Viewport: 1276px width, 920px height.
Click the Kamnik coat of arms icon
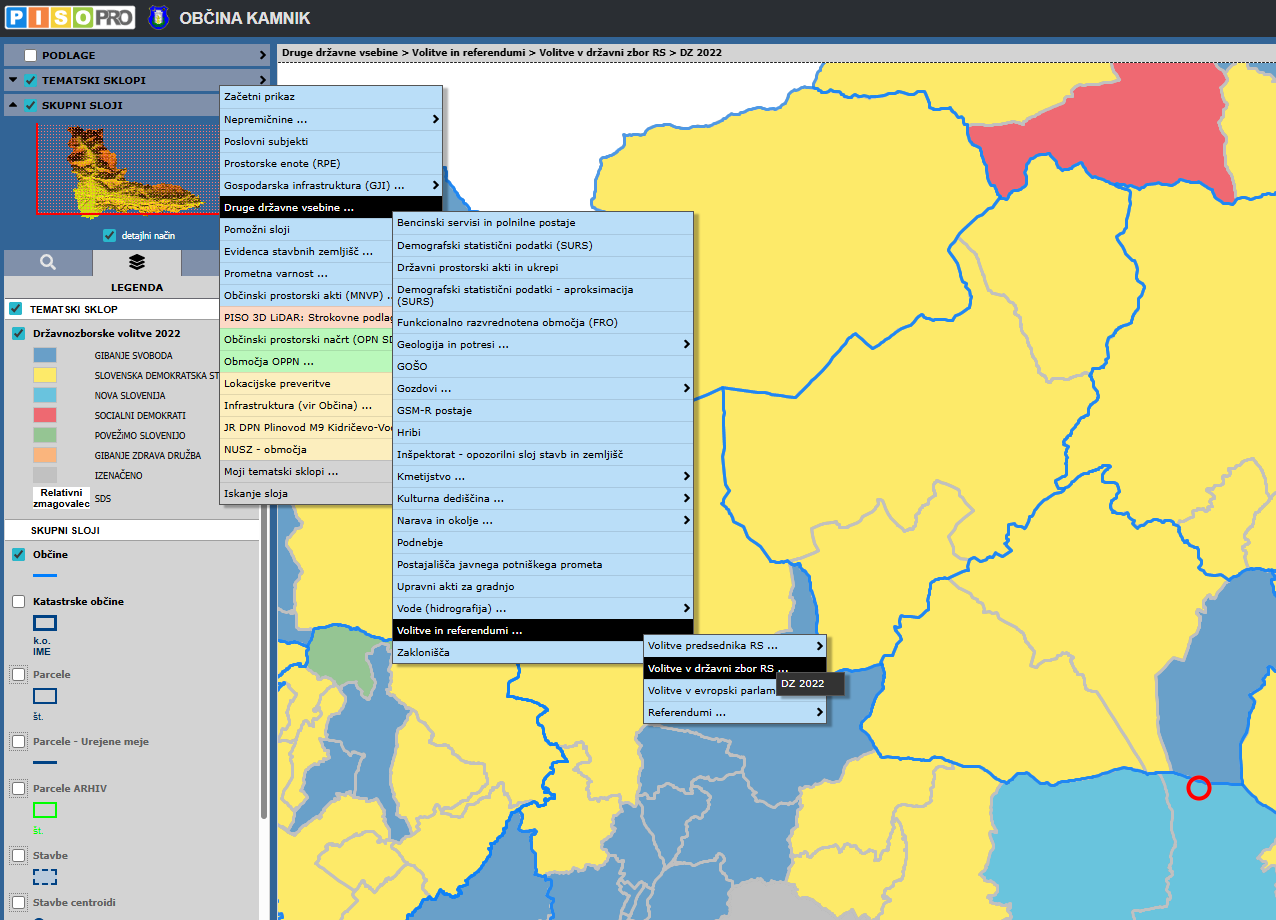(158, 18)
